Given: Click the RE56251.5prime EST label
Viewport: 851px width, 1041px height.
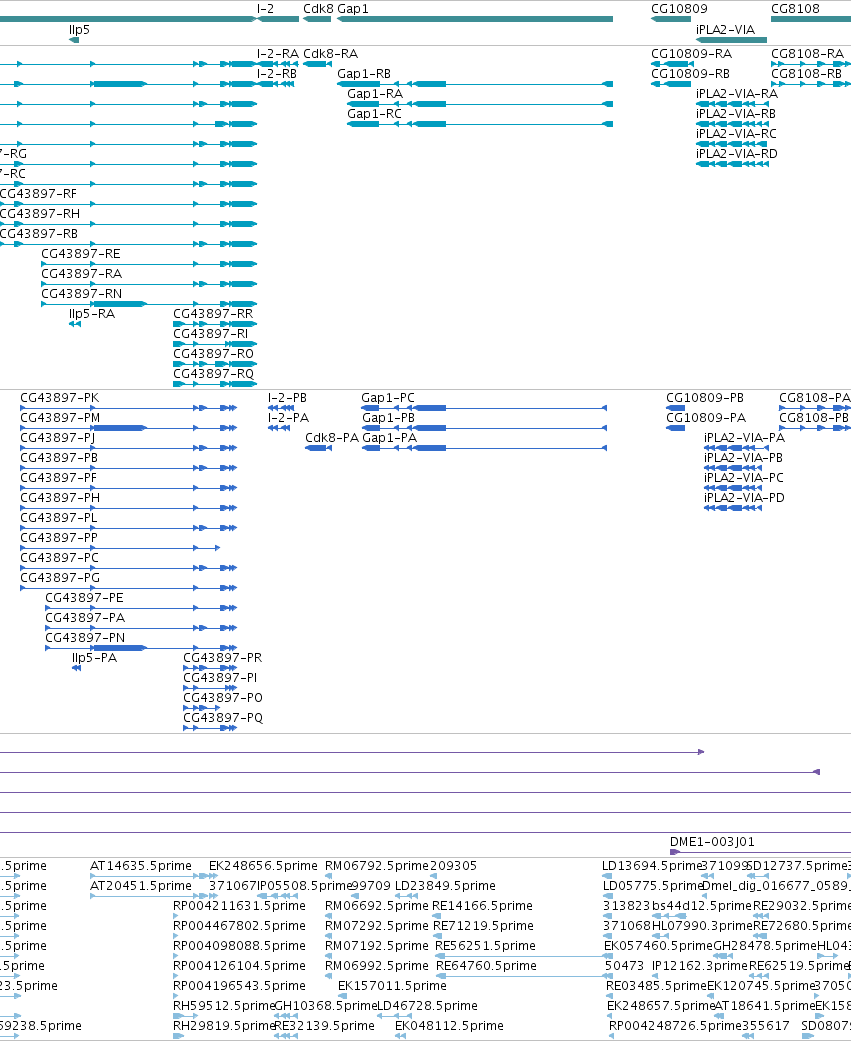Looking at the screenshot, I should 485,945.
